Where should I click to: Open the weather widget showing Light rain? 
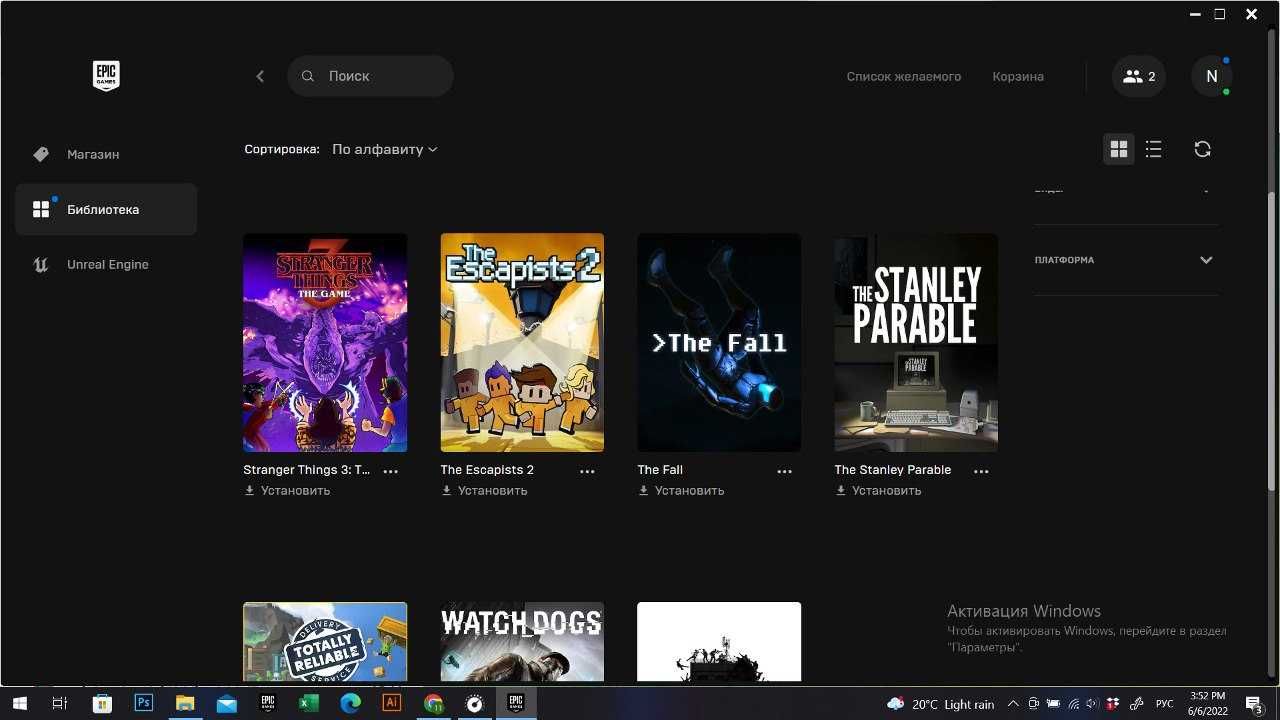coord(941,704)
